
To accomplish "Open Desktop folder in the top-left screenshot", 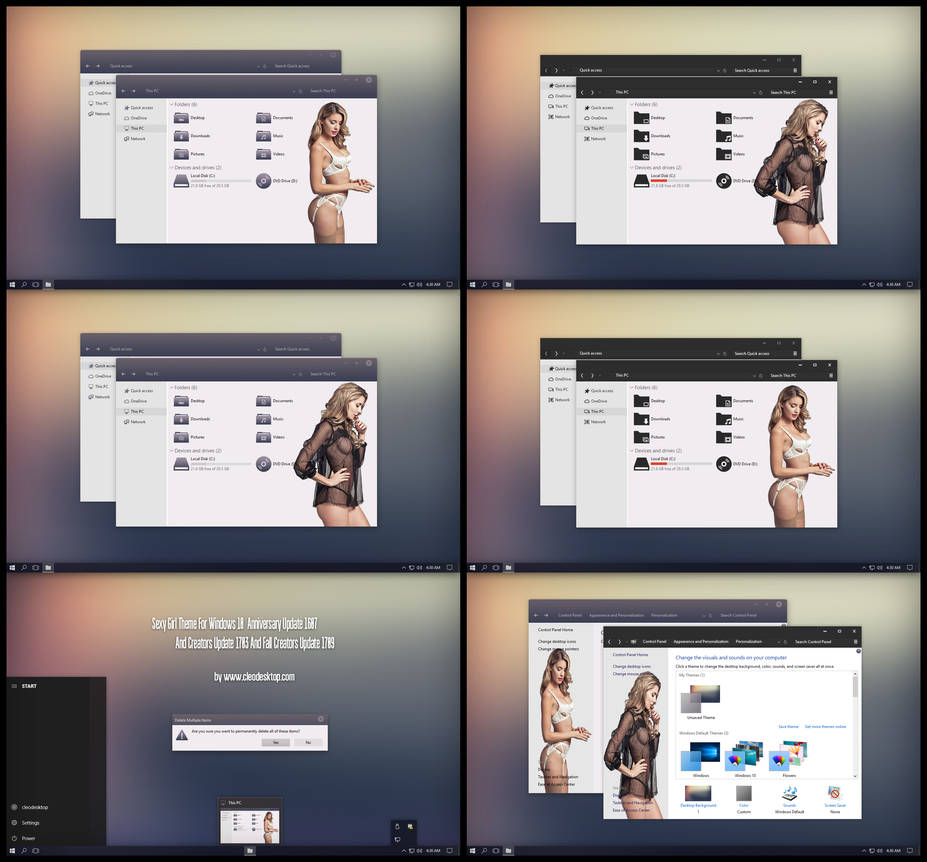I will coord(190,118).
